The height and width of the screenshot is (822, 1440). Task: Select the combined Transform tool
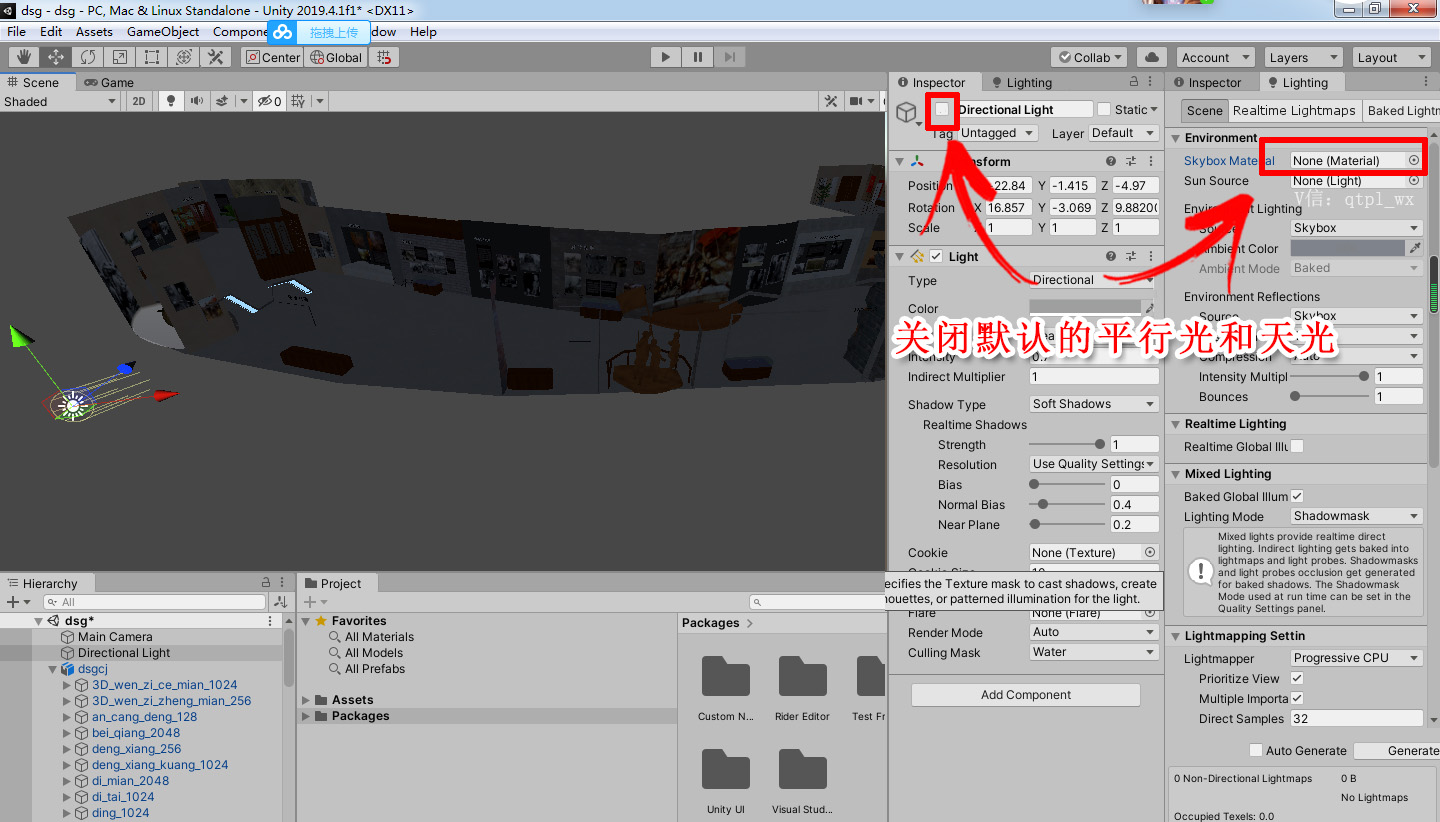coord(184,57)
